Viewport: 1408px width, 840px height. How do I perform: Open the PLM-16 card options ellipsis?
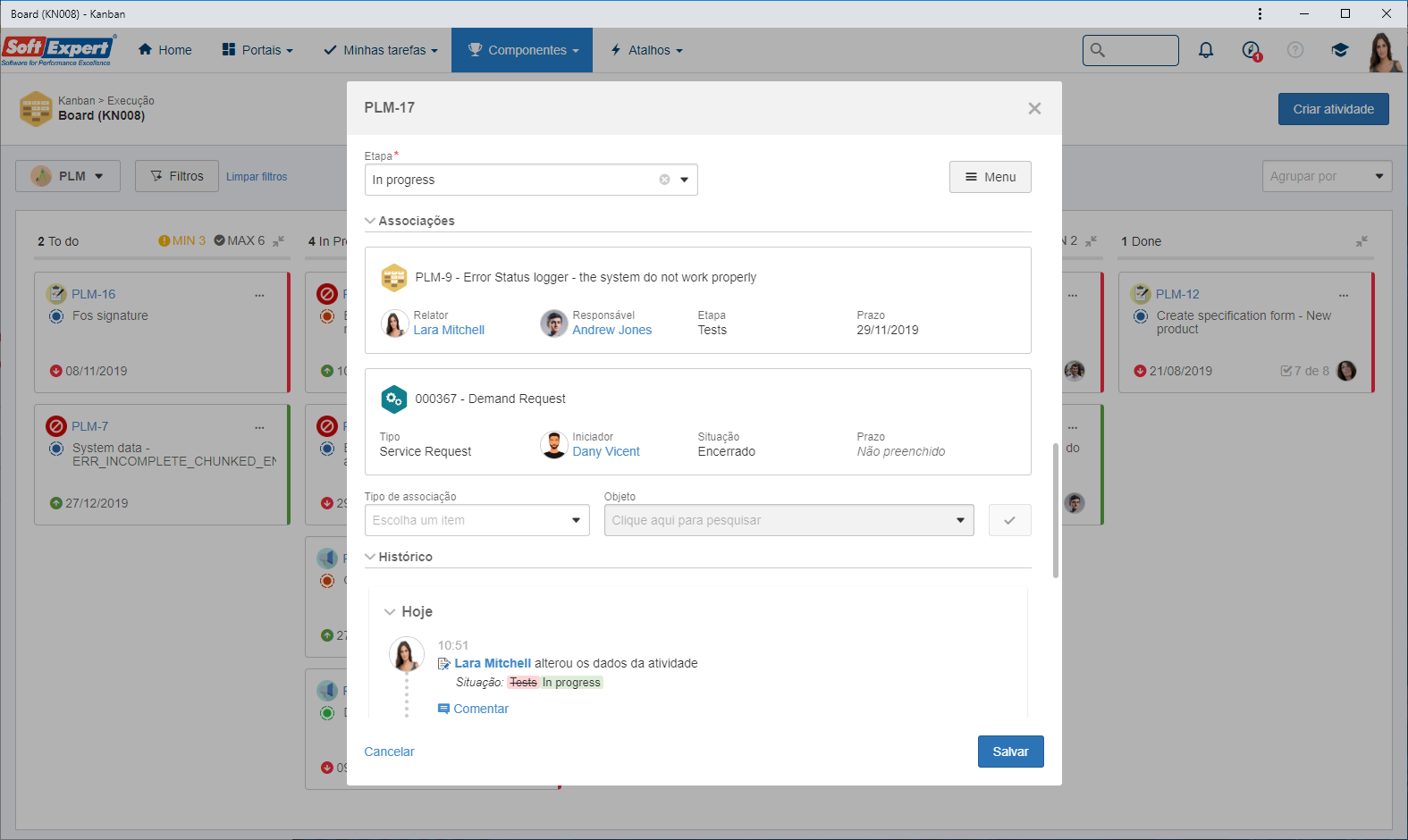[x=259, y=295]
